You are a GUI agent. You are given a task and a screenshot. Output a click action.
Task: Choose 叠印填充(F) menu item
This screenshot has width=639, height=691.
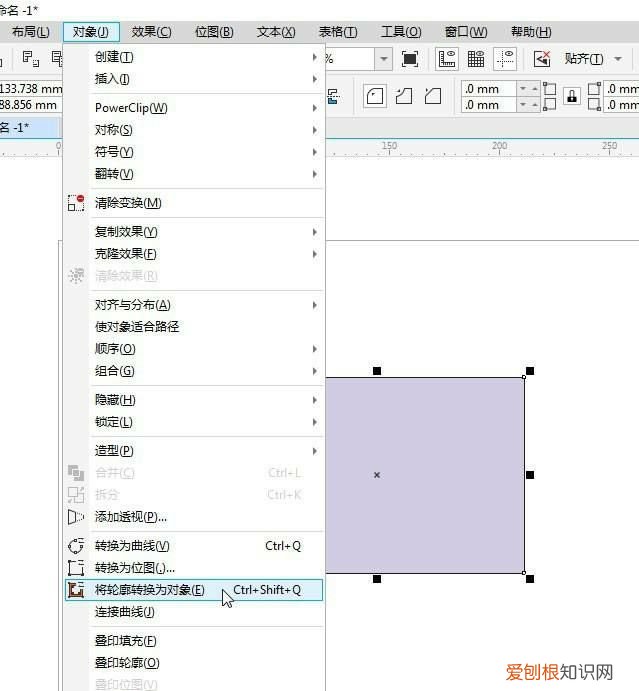pyautogui.click(x=194, y=641)
